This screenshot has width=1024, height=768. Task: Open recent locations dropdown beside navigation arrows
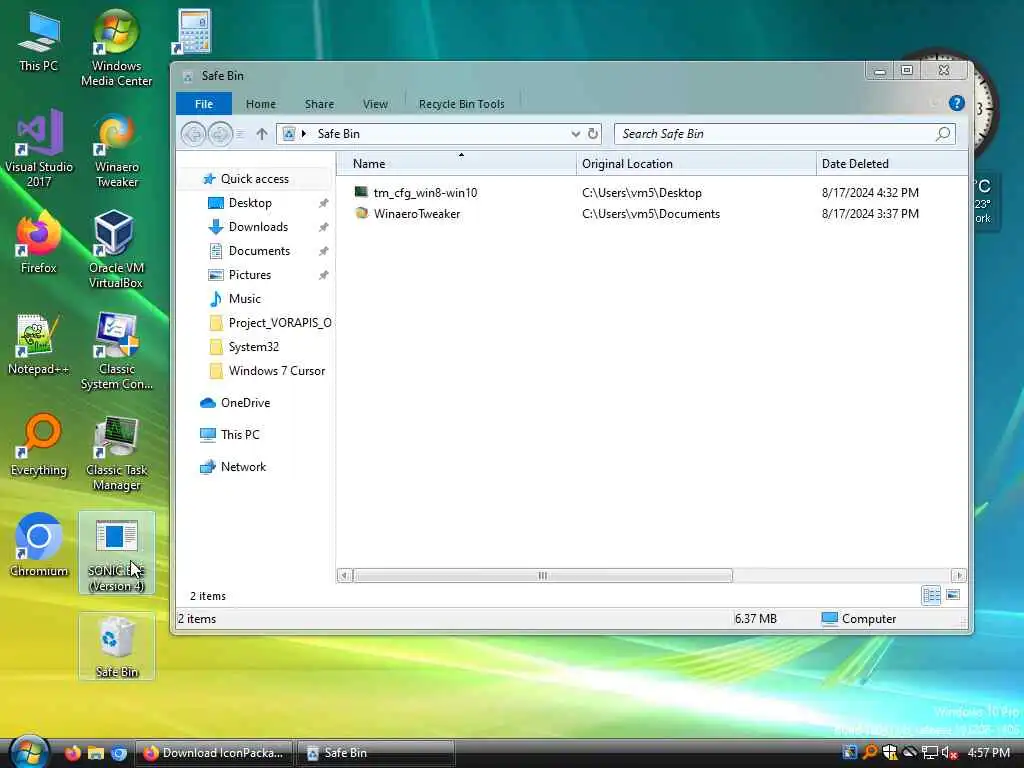pyautogui.click(x=240, y=134)
